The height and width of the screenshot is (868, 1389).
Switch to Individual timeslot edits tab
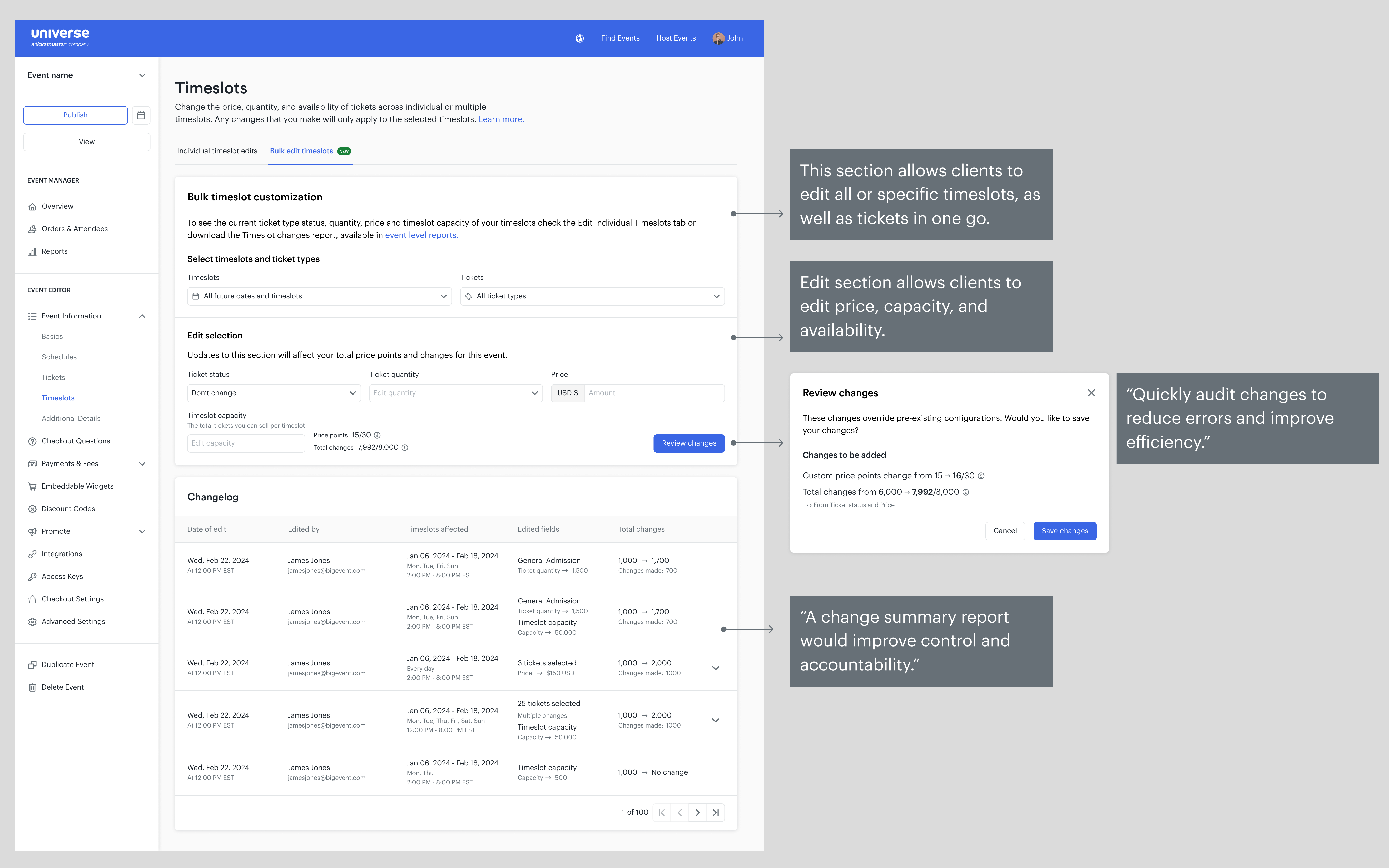point(217,151)
